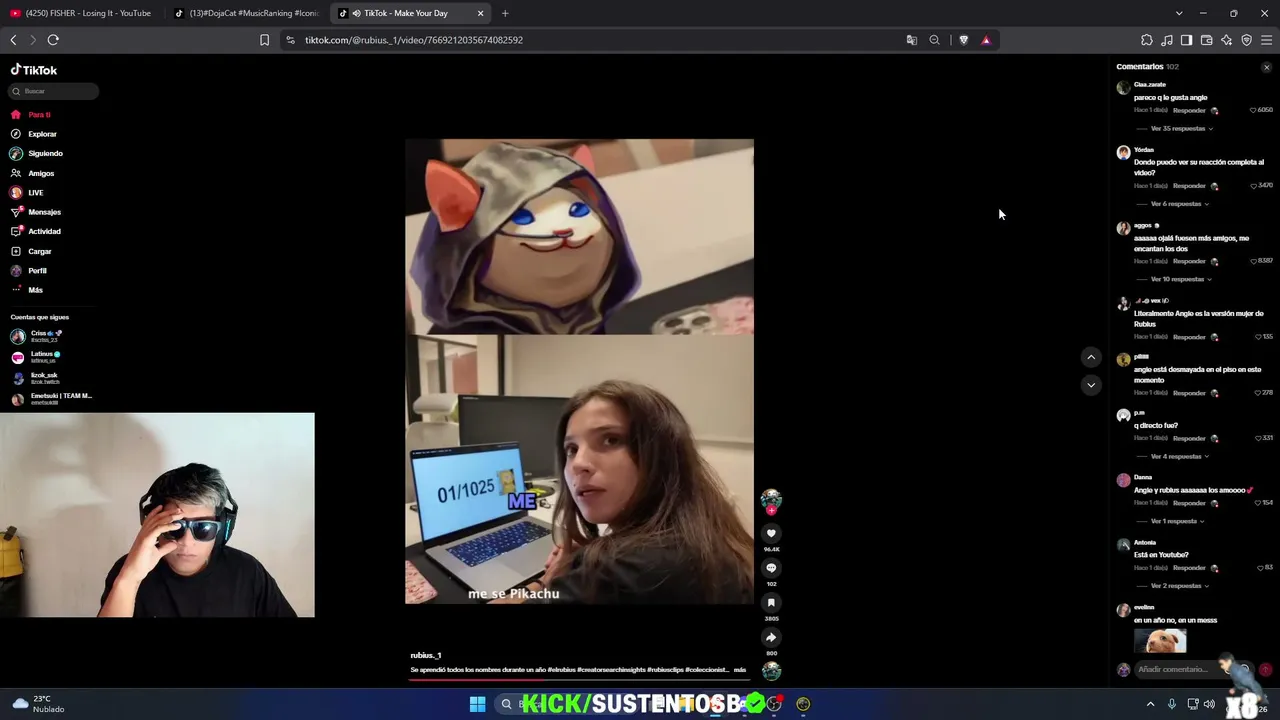The image size is (1280, 720).
Task: Like Antonia's comment
Action: pos(1260,568)
